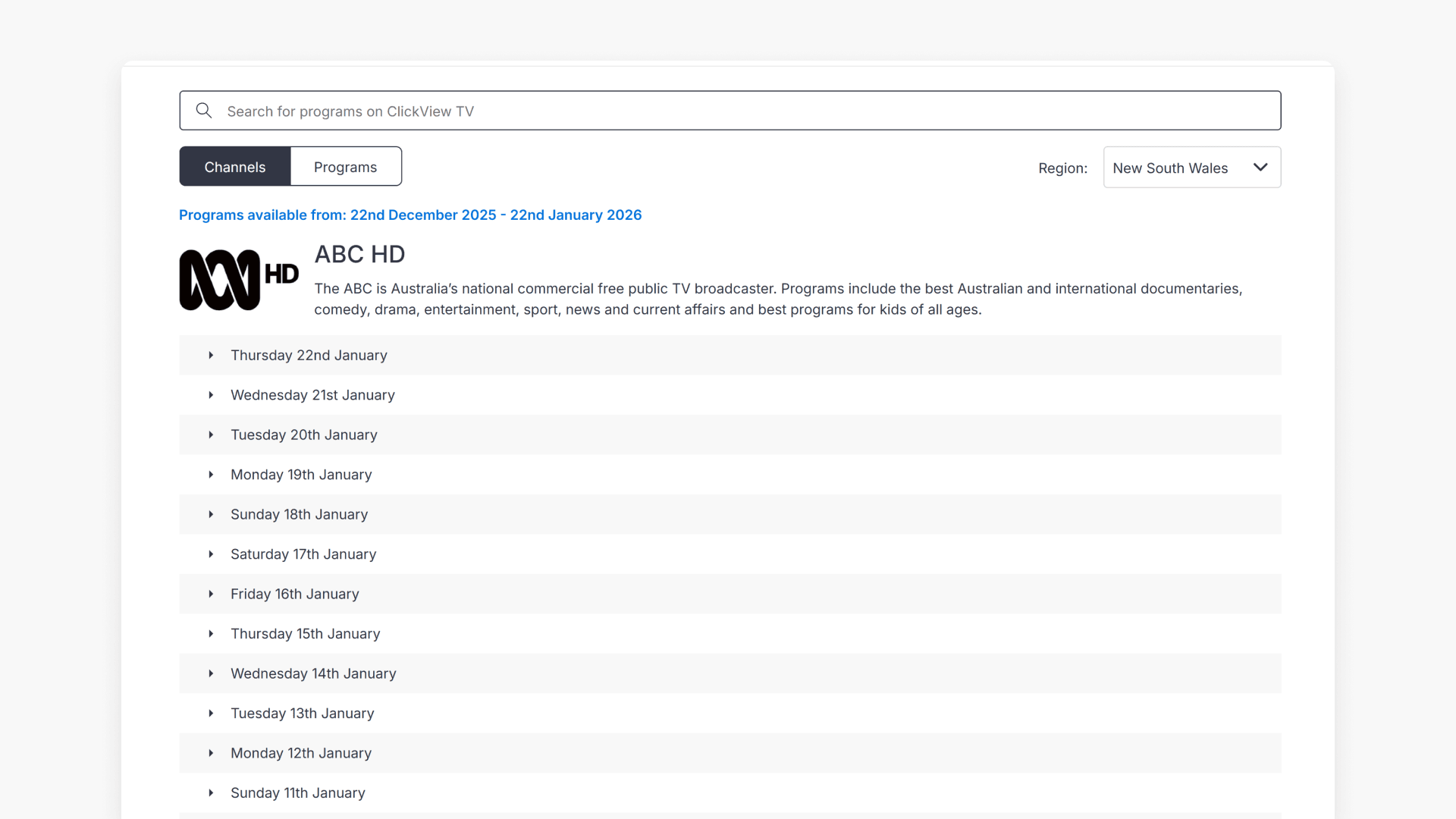Click the ABC HD channel logo
Screen dimensions: 1456x819
click(239, 279)
